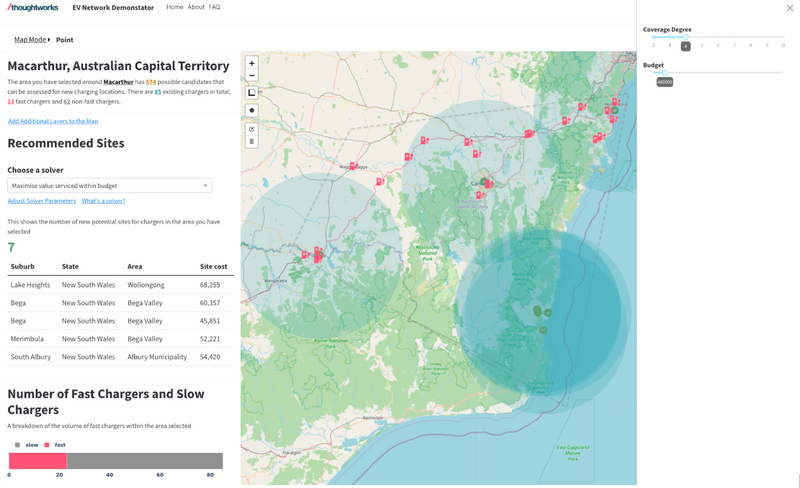Set Coverage Degree to step 7
The image size is (800, 488).
point(734,37)
